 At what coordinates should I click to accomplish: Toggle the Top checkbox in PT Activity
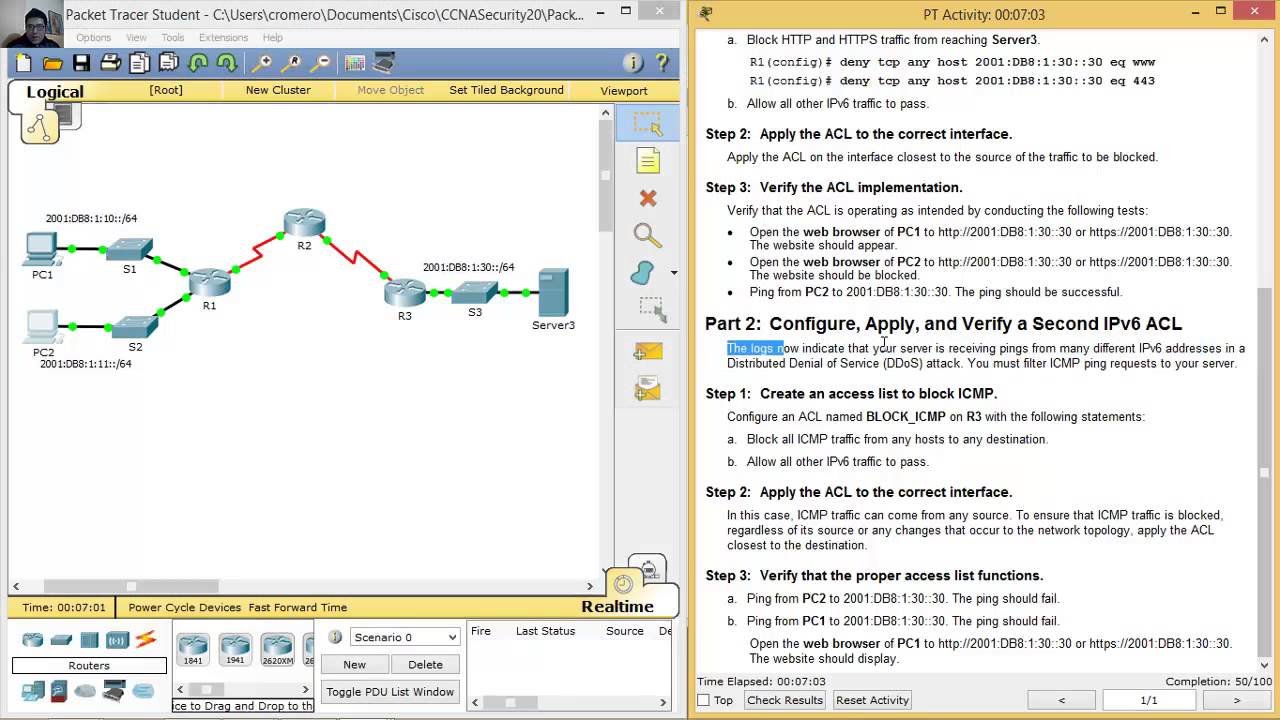pyautogui.click(x=703, y=700)
